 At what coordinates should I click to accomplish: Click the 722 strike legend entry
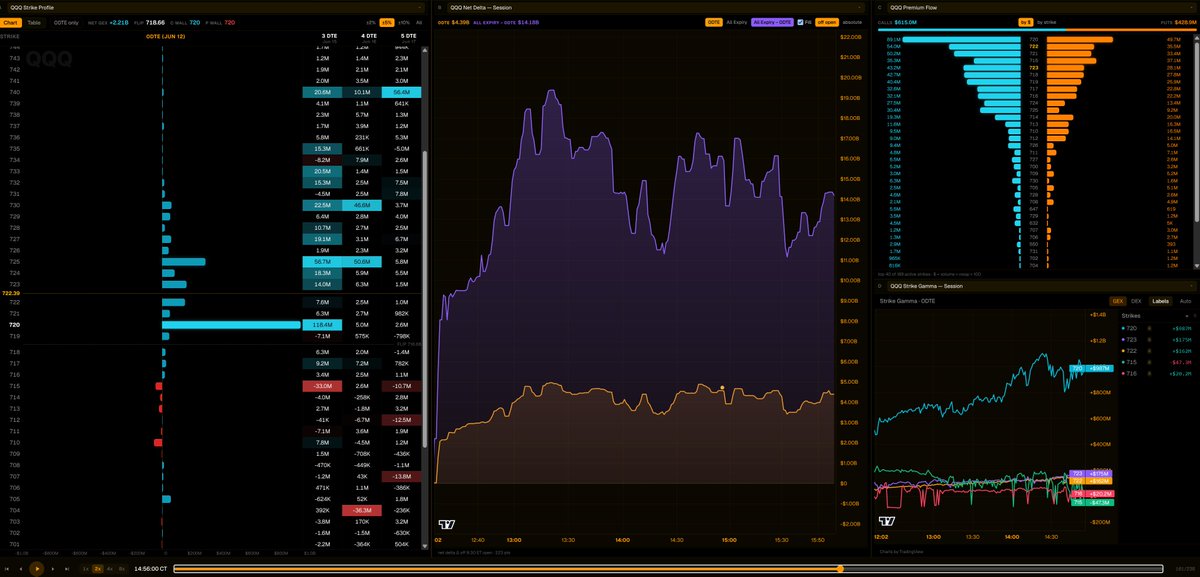[1157, 351]
